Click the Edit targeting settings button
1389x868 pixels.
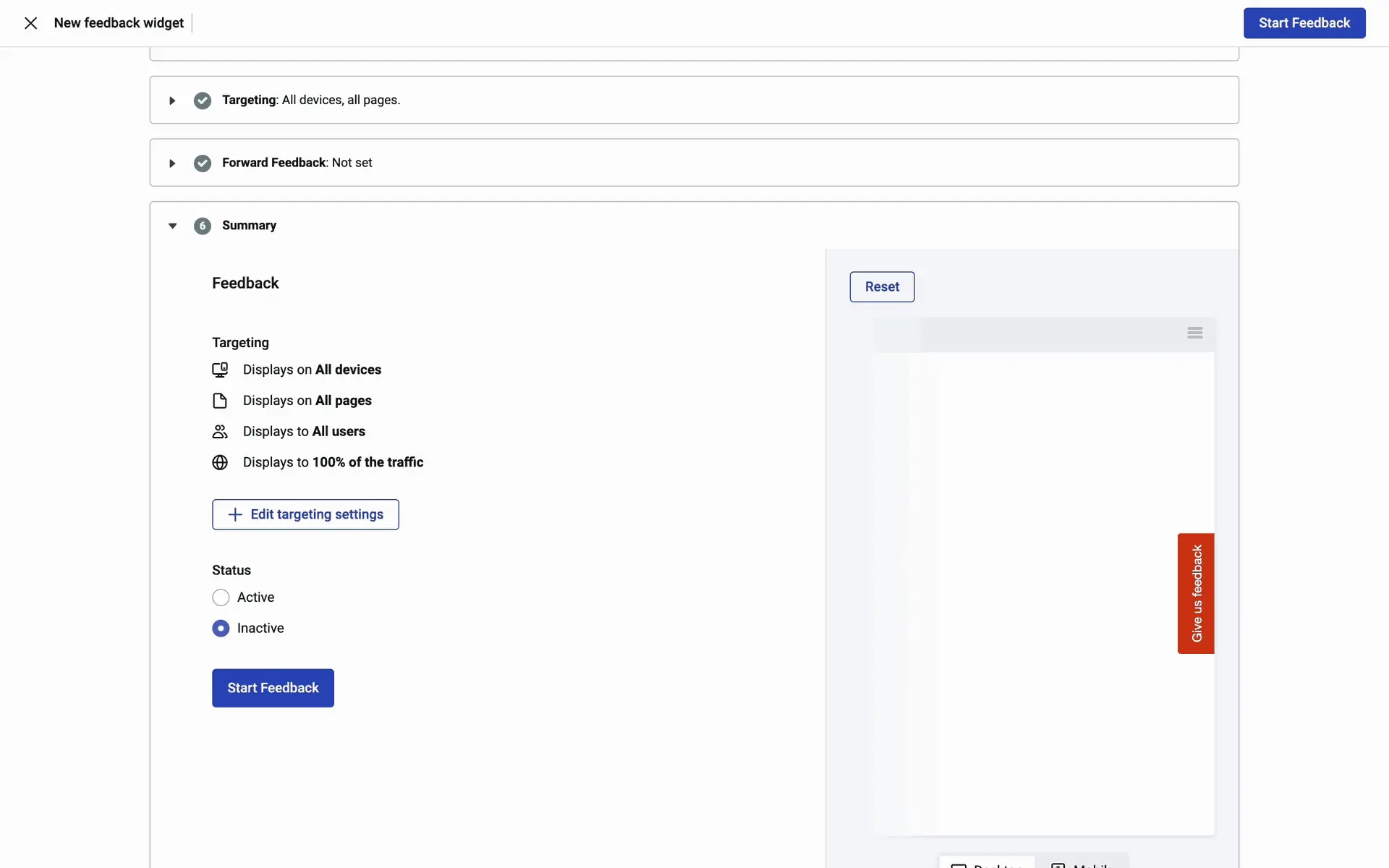point(305,514)
